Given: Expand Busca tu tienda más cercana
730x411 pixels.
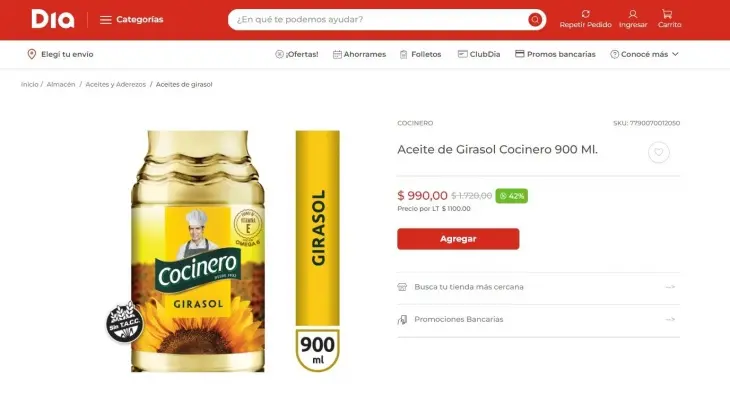Looking at the screenshot, I should coord(538,287).
